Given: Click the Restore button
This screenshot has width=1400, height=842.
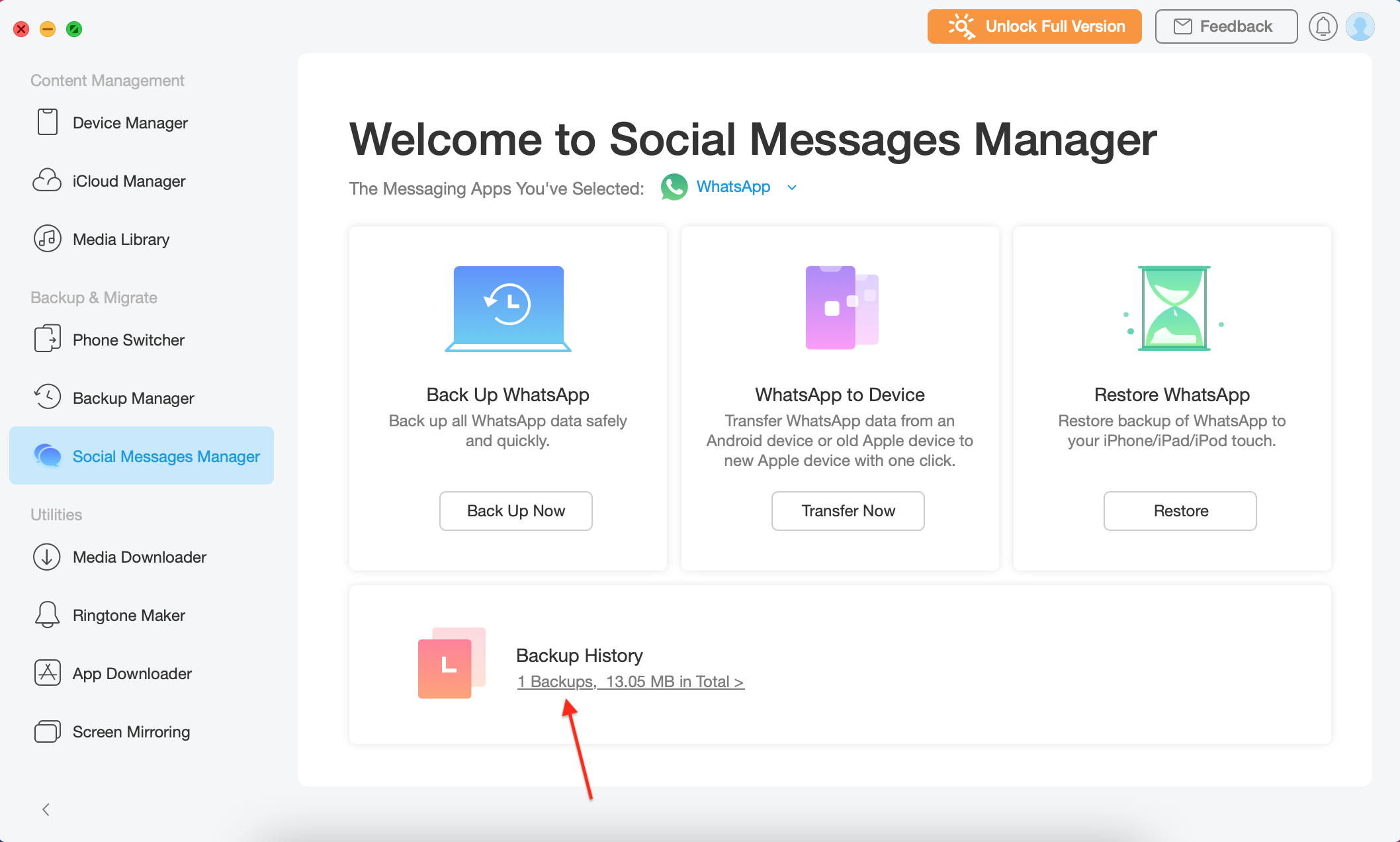Looking at the screenshot, I should pyautogui.click(x=1180, y=511).
